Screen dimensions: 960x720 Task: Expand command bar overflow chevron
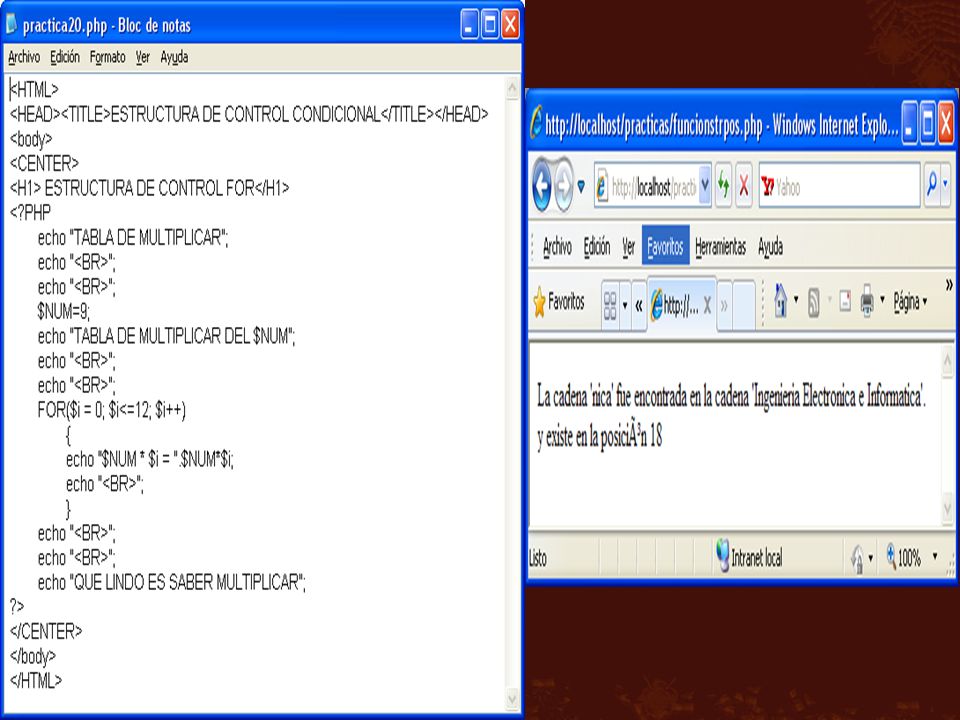point(950,285)
